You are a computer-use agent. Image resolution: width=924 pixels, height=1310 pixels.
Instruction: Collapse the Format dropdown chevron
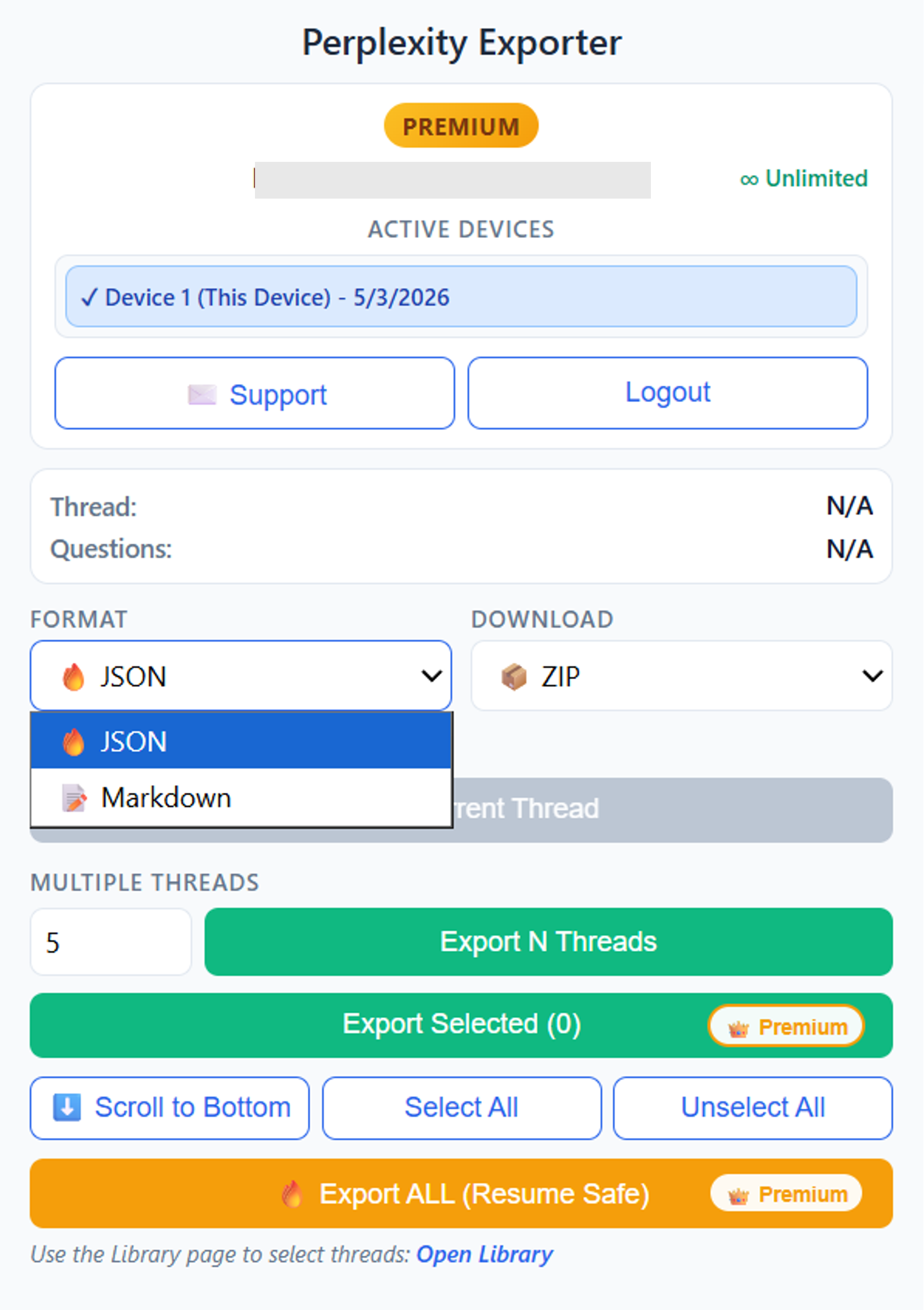(x=431, y=676)
